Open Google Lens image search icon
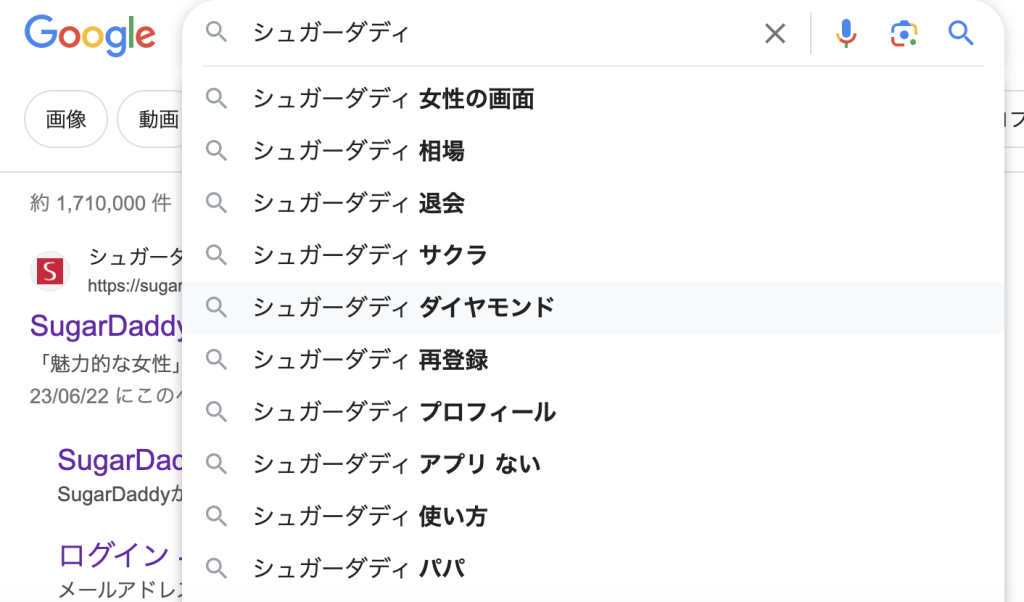 (903, 34)
